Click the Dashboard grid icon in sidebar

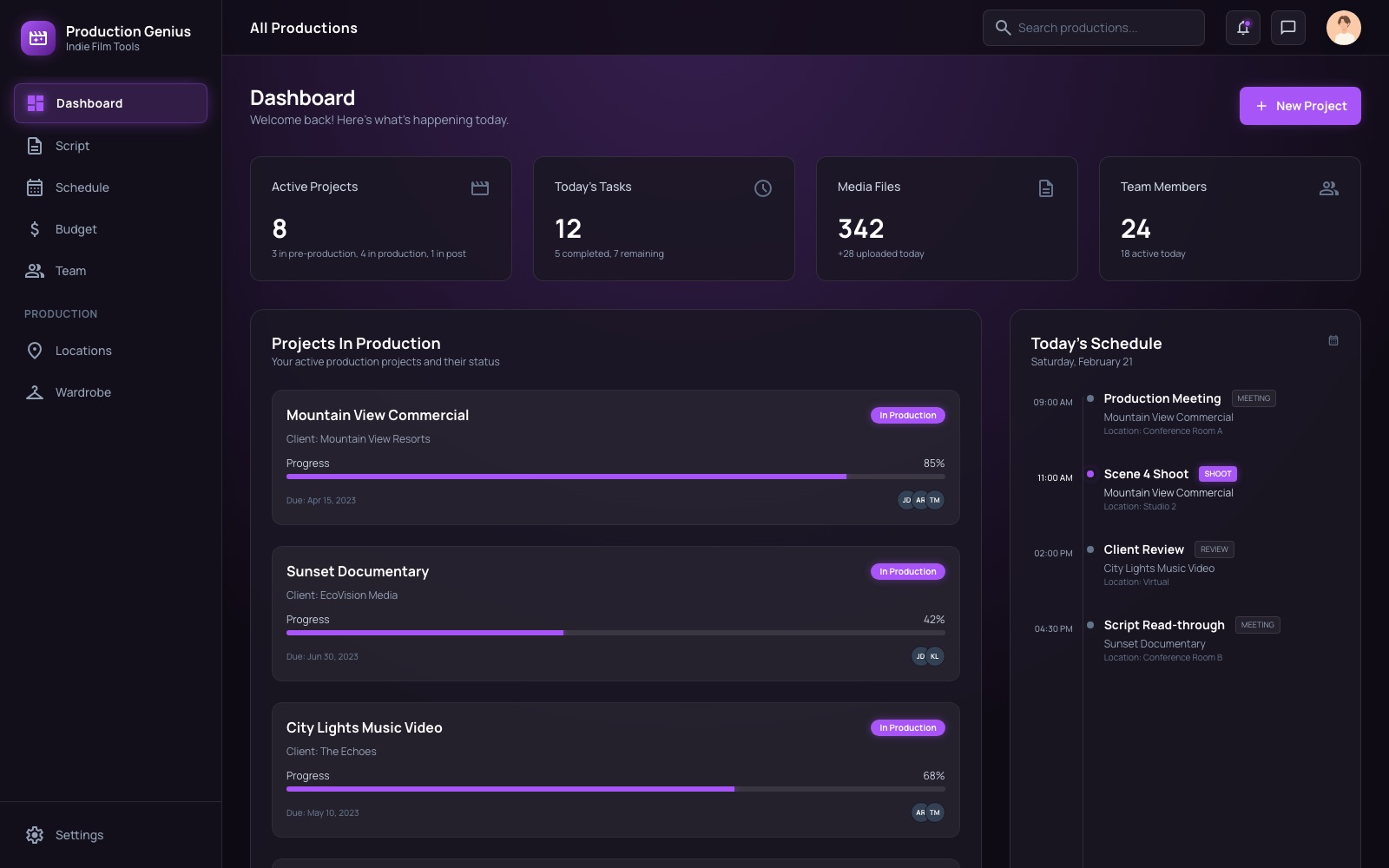coord(36,103)
